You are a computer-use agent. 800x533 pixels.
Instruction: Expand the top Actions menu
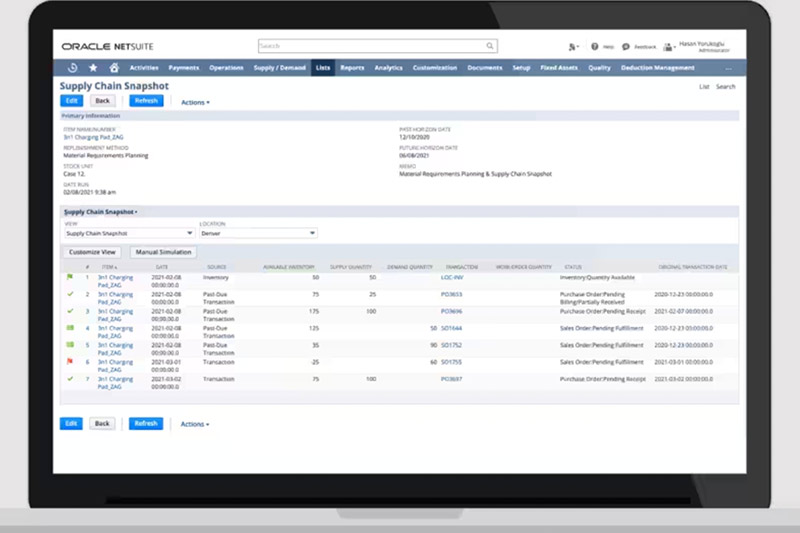pos(195,102)
